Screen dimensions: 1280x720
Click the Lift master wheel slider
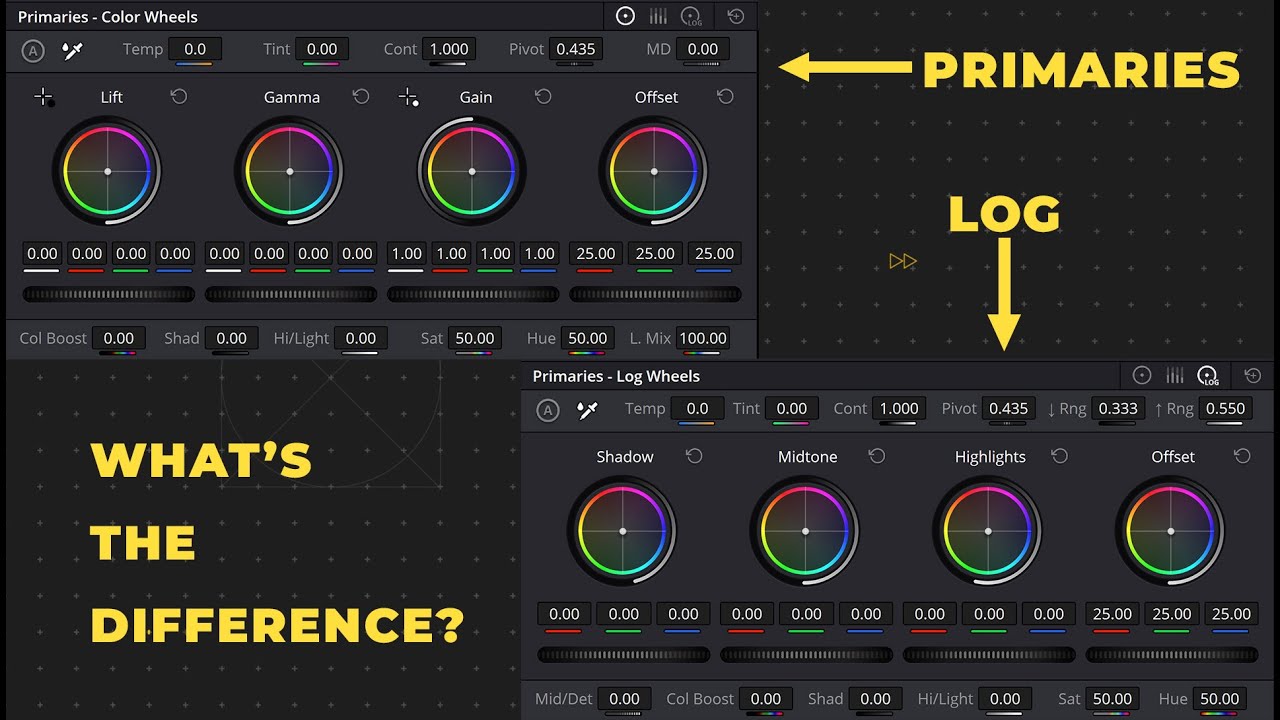109,294
